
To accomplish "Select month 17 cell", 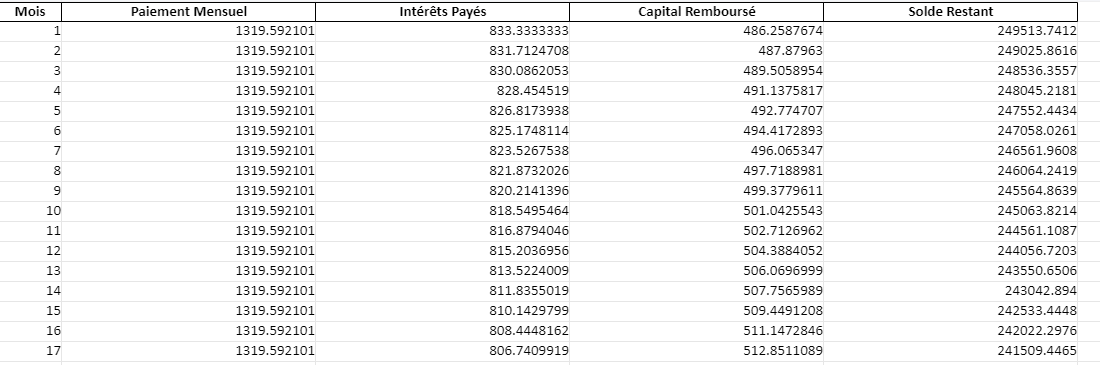I will tap(31, 351).
